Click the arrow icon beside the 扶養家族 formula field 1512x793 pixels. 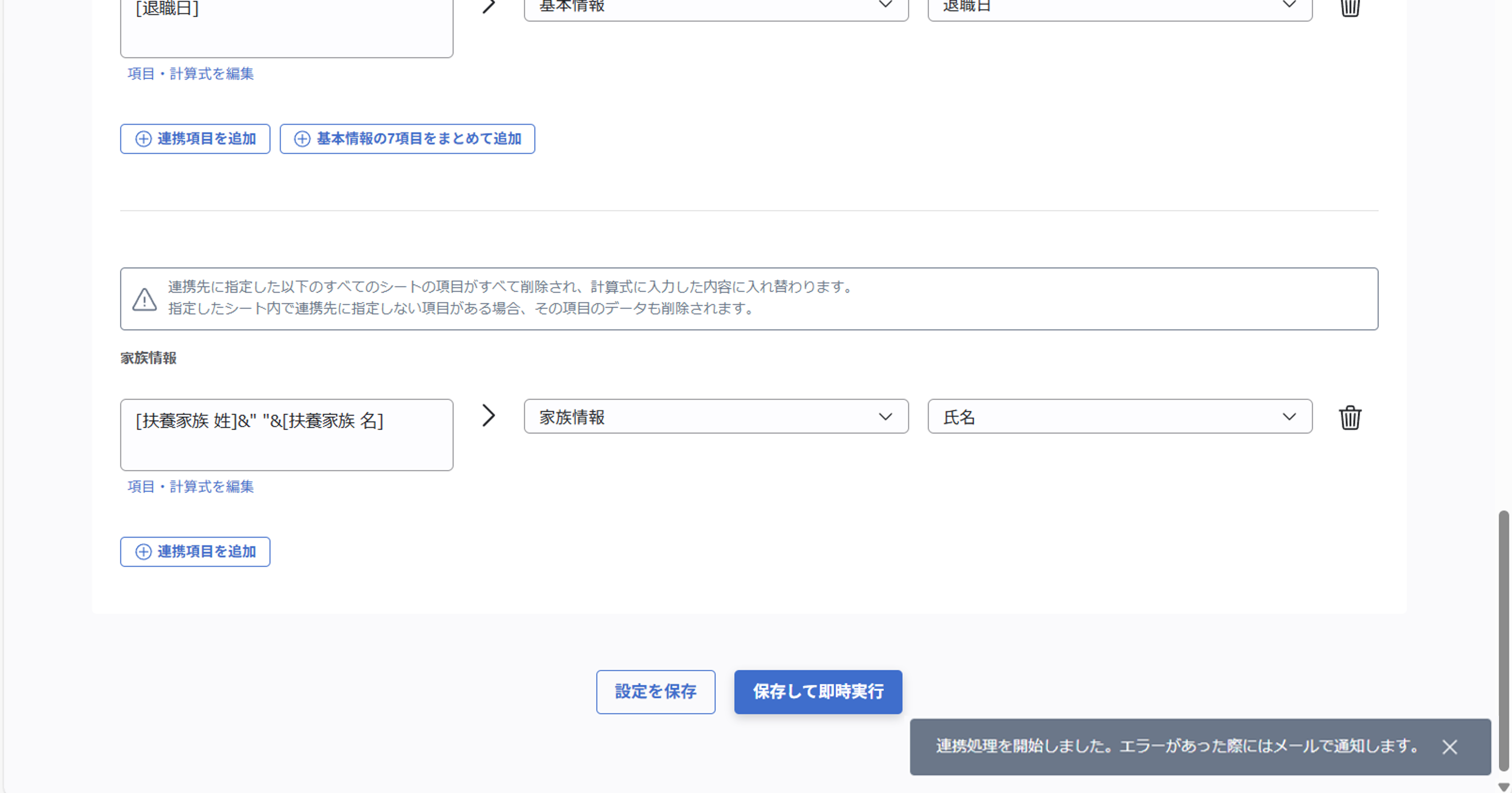pos(488,416)
